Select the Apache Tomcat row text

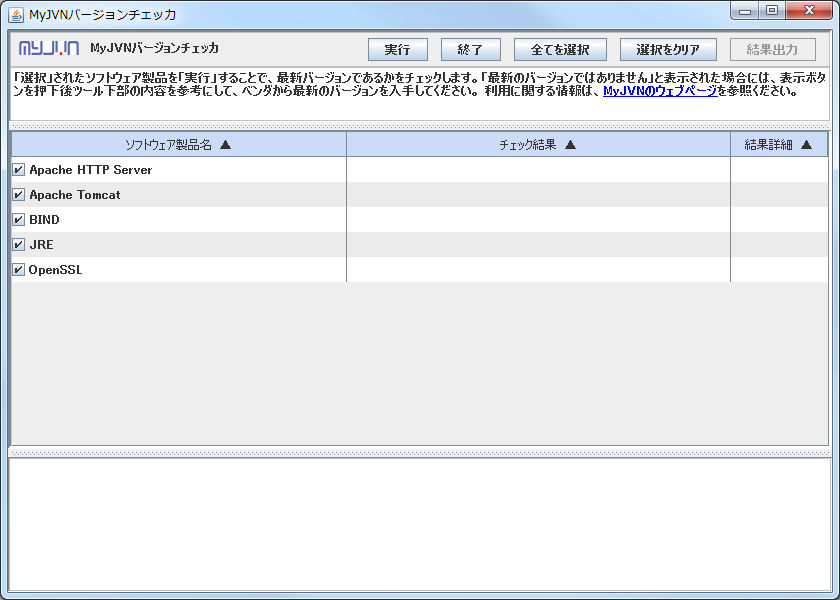coord(75,195)
